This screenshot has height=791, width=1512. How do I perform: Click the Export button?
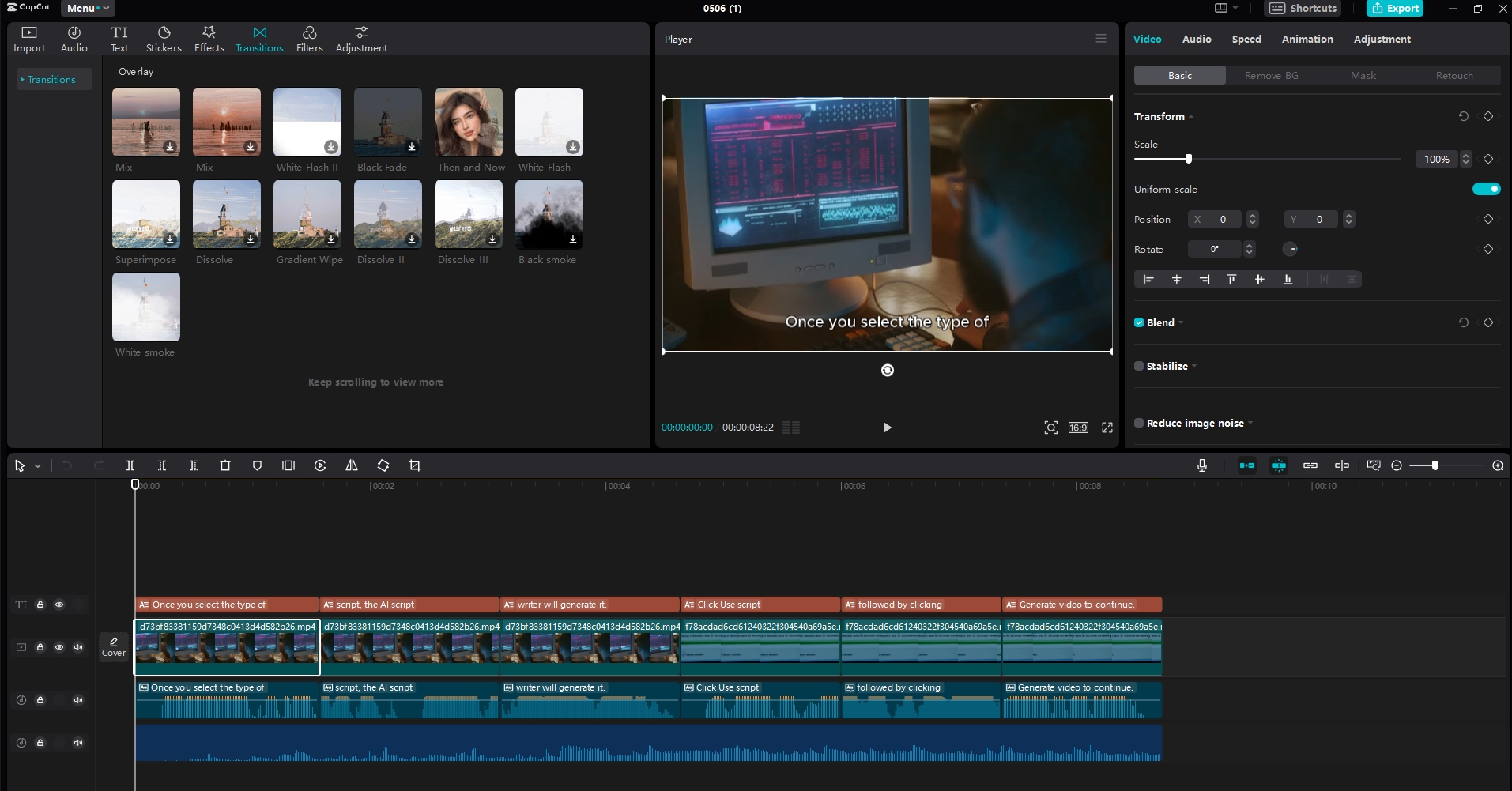click(1395, 8)
